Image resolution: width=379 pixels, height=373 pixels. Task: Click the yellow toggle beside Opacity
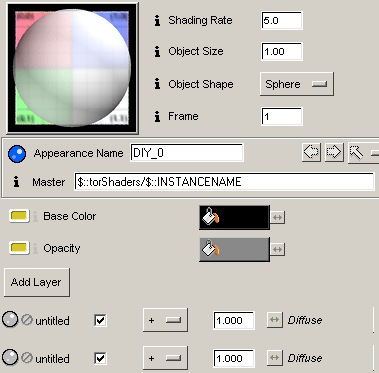(19, 248)
